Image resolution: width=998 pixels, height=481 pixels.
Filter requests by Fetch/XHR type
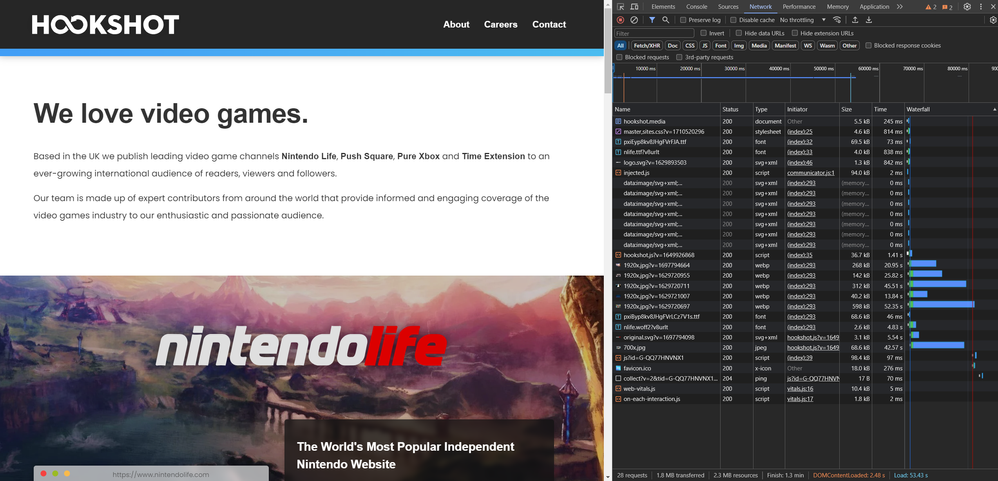[x=647, y=45]
